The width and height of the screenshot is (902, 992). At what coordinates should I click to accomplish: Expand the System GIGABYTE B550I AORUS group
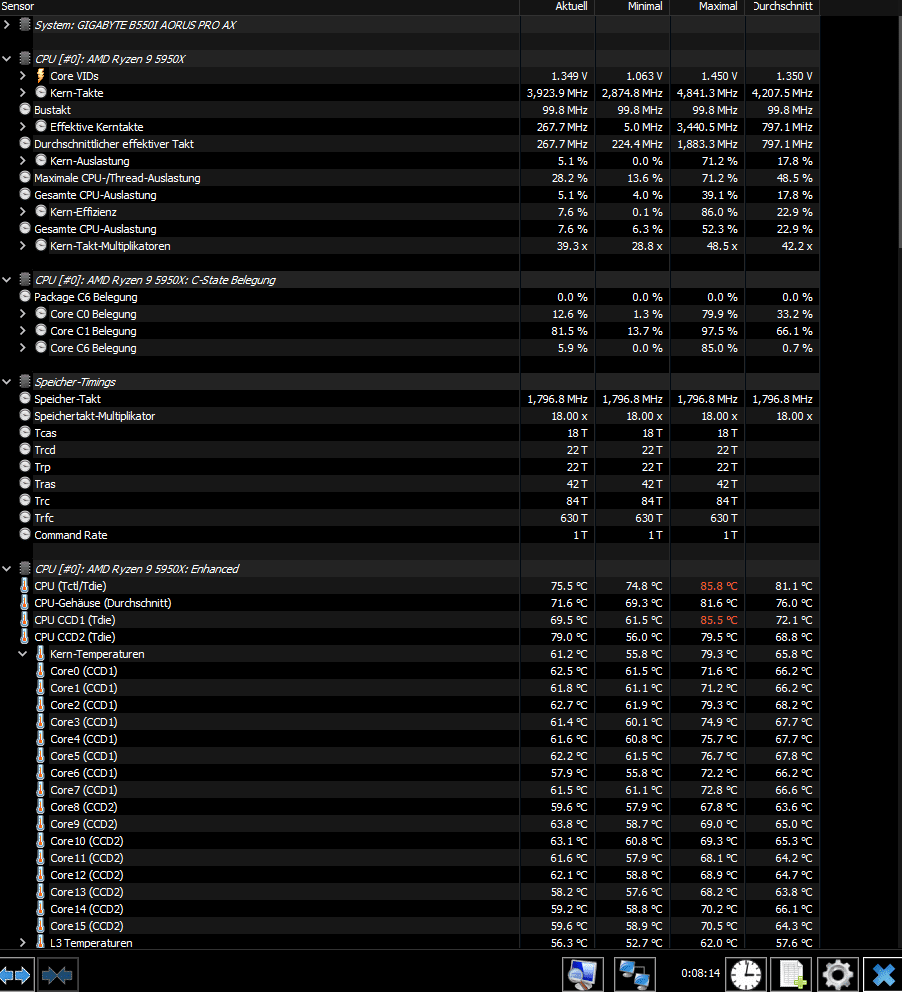tap(7, 25)
